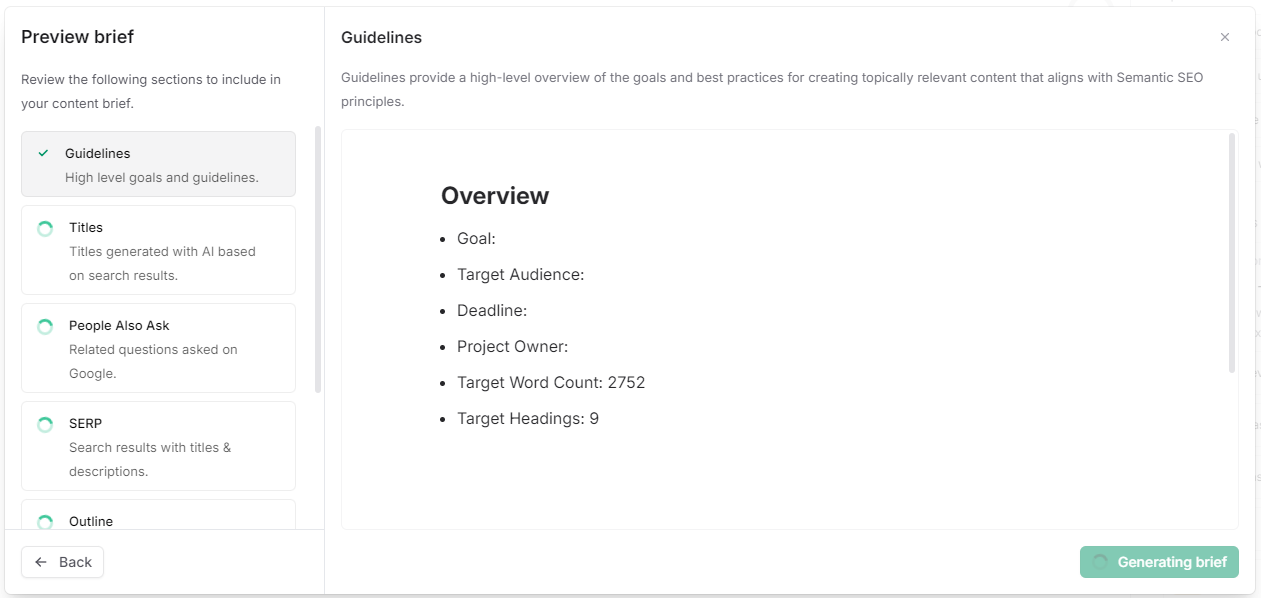Click the Back button
This screenshot has height=598, width=1261.
(x=62, y=561)
